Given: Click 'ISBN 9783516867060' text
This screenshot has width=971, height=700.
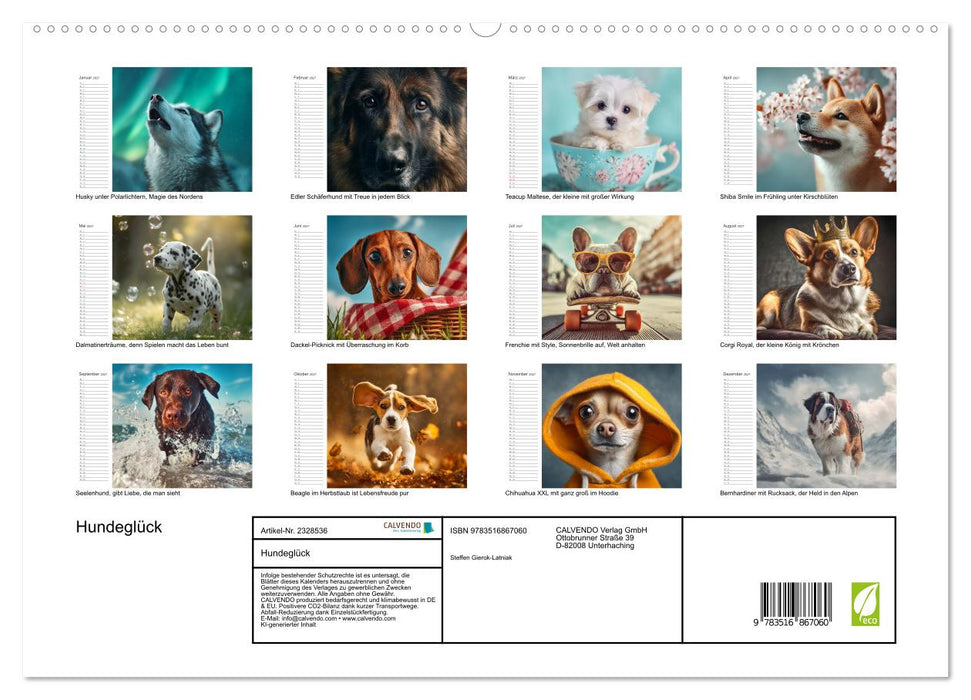Looking at the screenshot, I should click(489, 531).
